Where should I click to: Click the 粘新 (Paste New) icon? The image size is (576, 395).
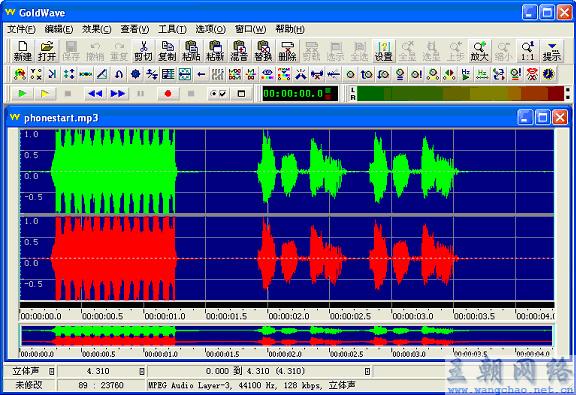click(215, 51)
